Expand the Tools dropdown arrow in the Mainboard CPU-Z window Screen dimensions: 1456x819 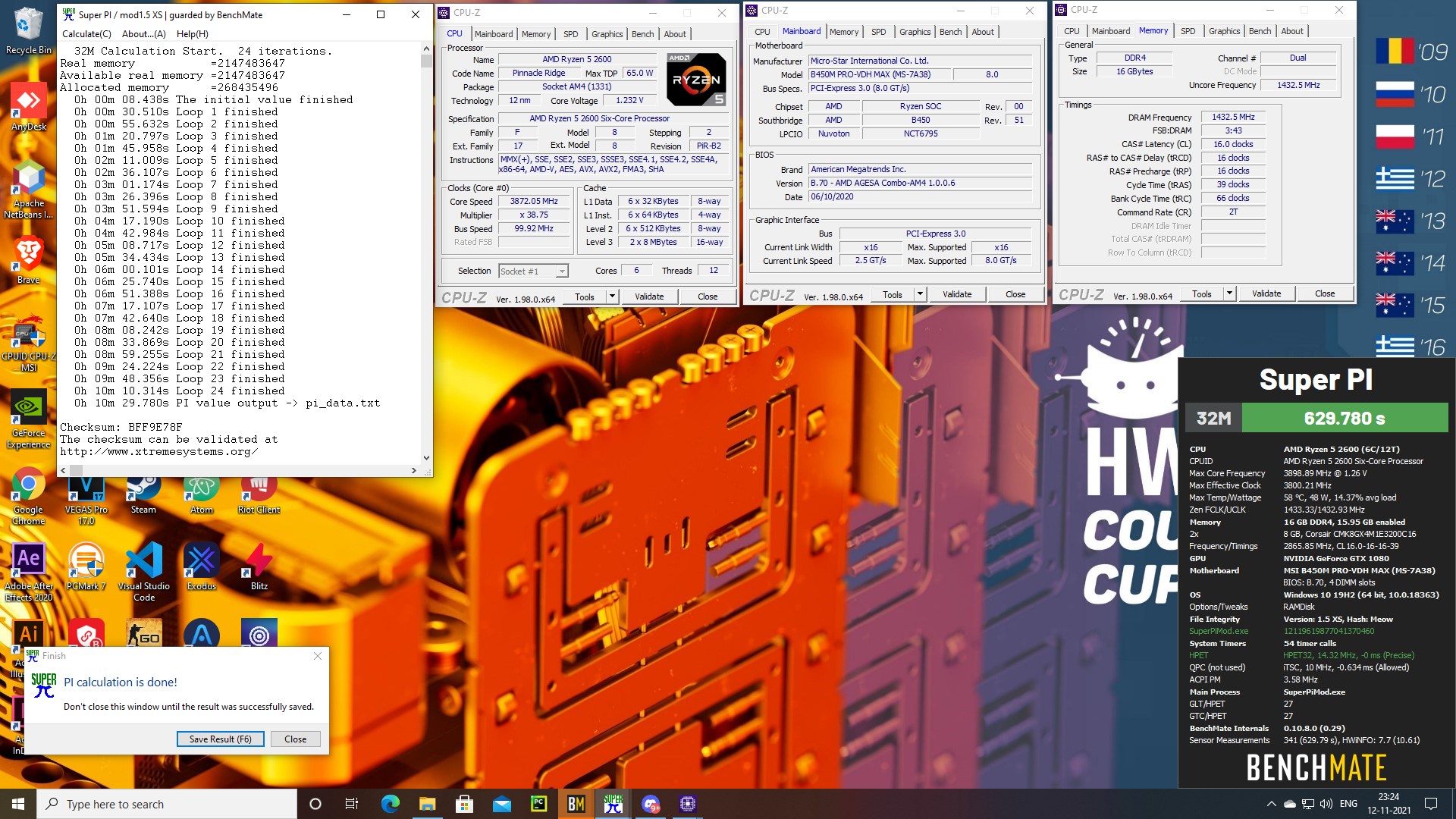click(920, 294)
